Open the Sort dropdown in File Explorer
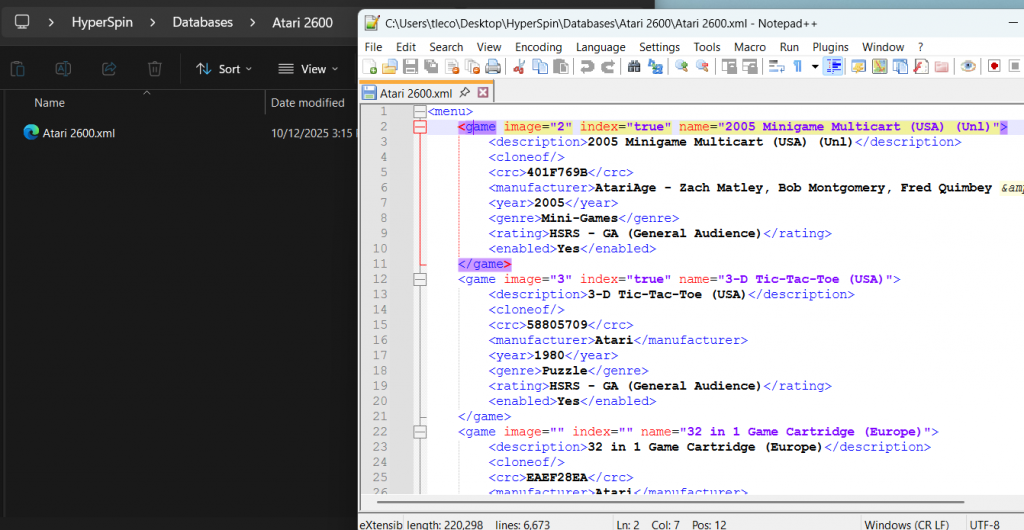This screenshot has width=1024, height=530. click(x=224, y=69)
